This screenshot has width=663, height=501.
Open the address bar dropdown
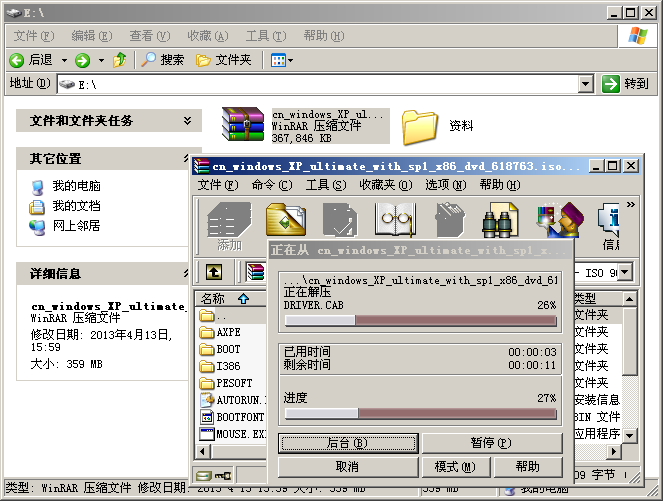tap(585, 84)
